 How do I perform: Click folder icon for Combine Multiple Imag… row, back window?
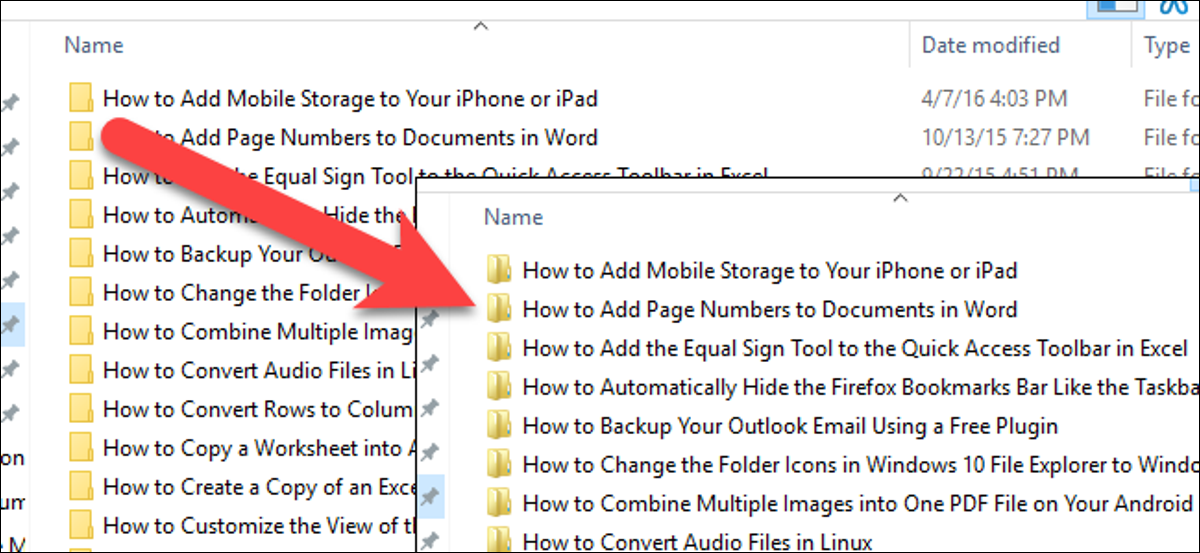(x=82, y=332)
